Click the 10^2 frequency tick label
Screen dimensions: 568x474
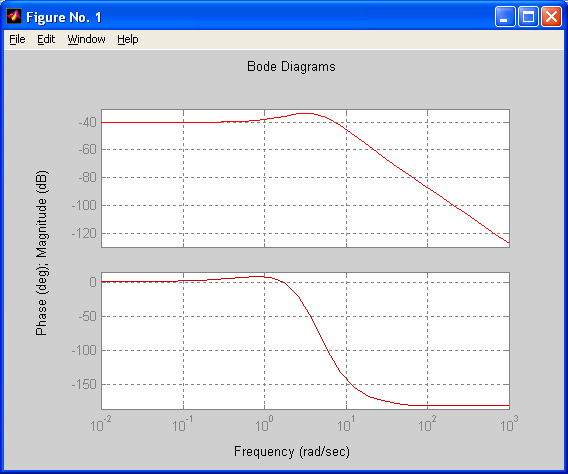(427, 424)
